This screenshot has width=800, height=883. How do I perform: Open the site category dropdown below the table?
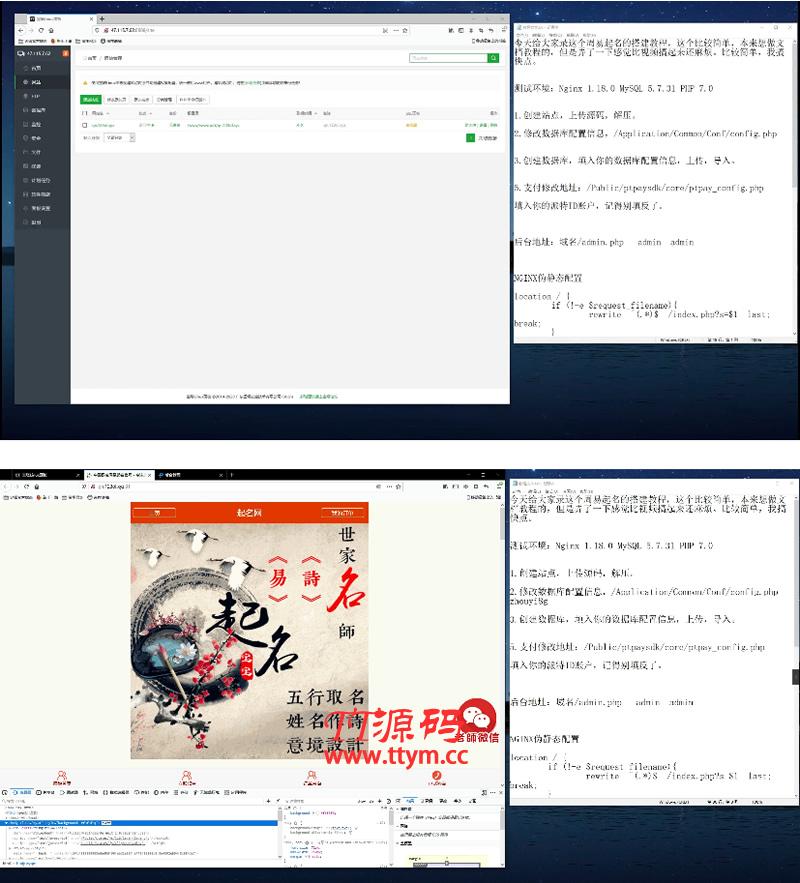120,138
